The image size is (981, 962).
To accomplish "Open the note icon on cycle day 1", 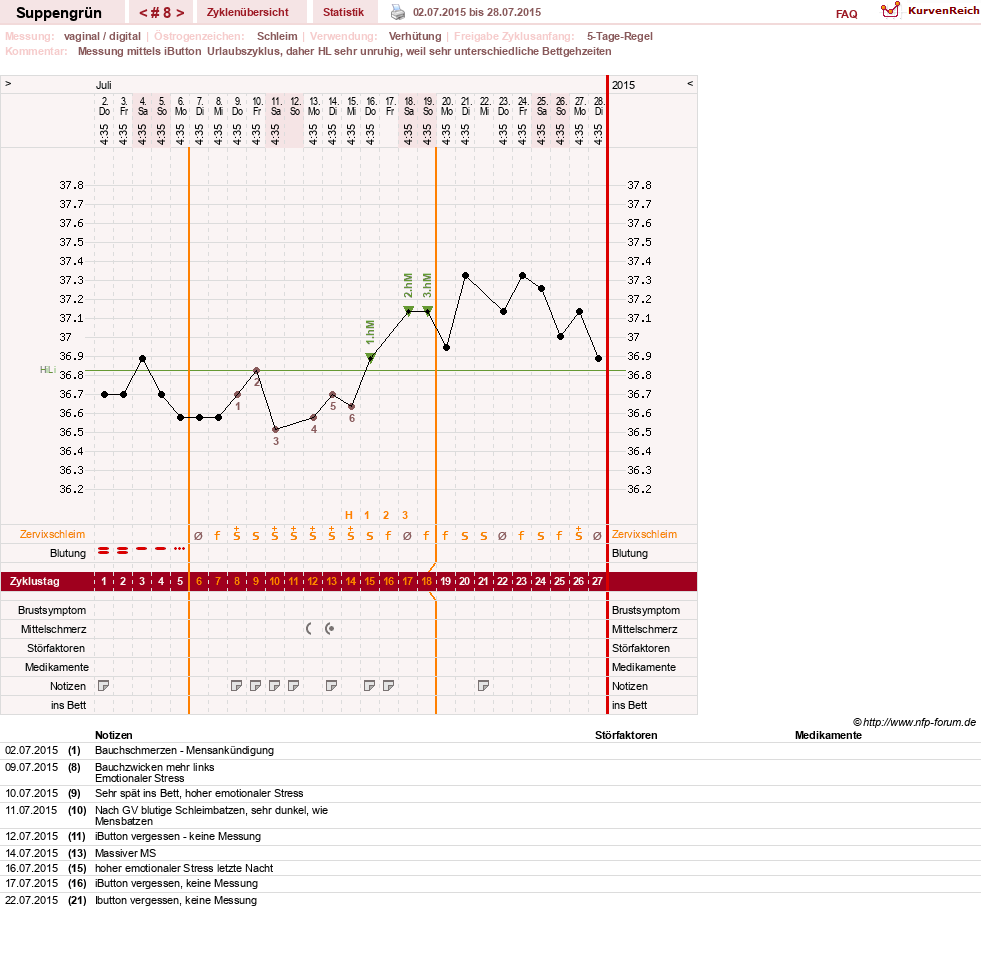I will (104, 686).
